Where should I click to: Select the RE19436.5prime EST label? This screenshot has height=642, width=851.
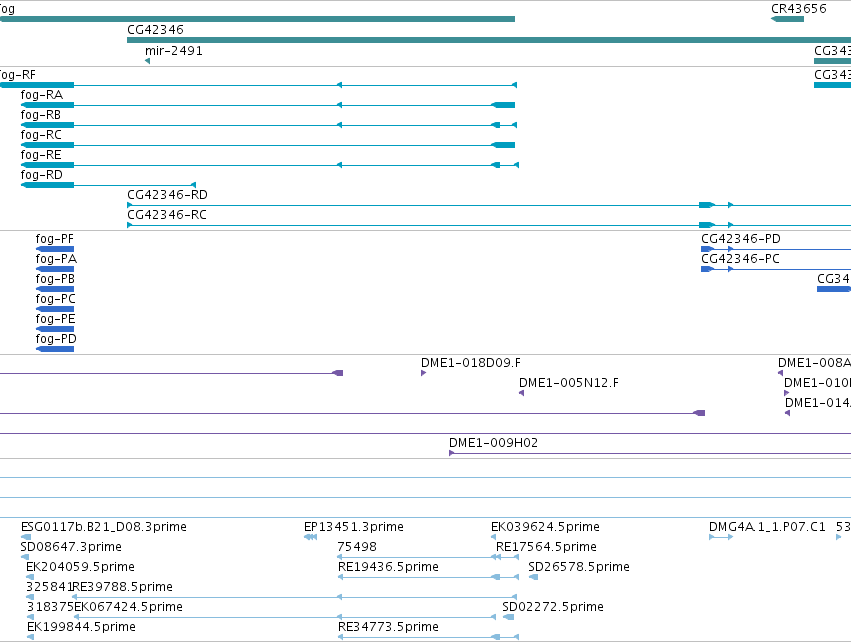click(388, 567)
